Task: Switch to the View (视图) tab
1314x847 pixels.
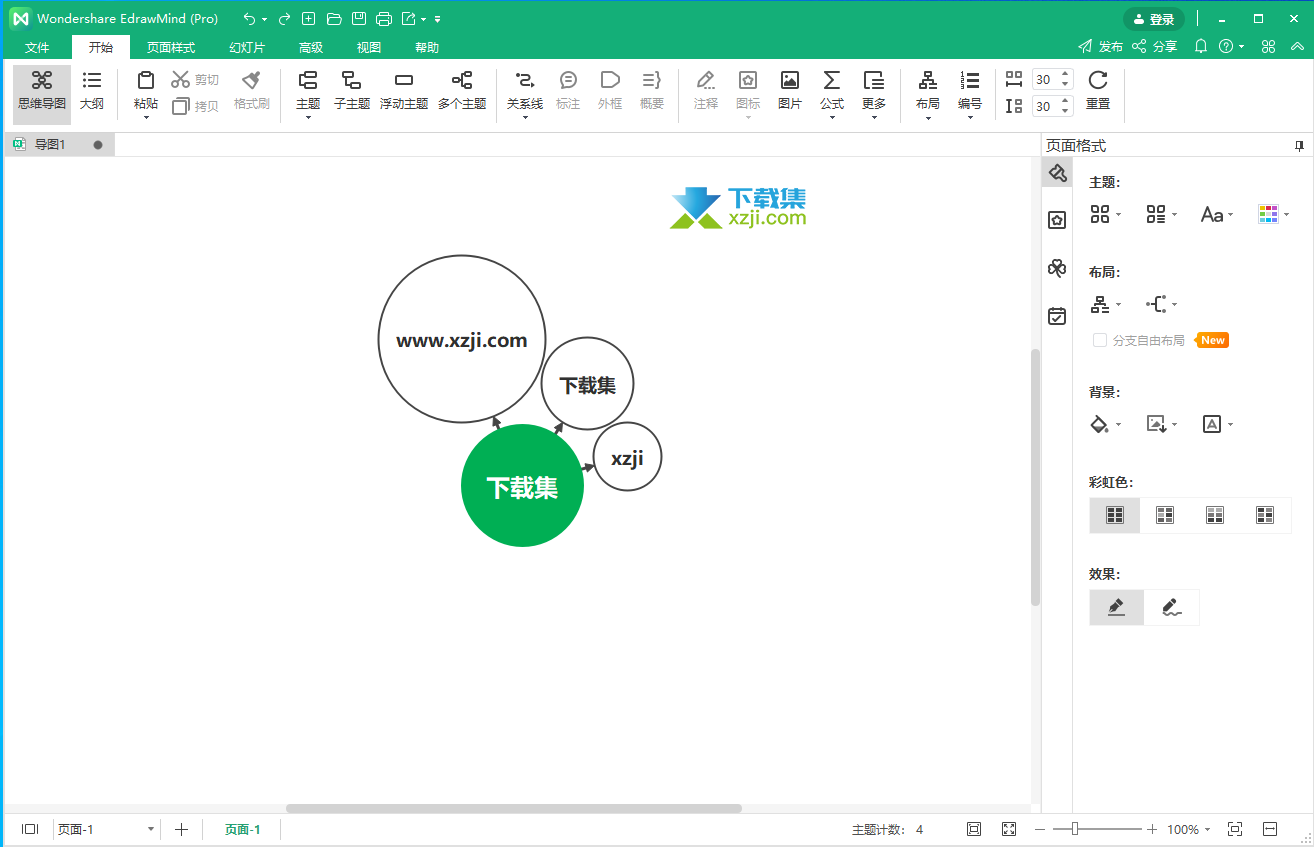Action: tap(369, 47)
